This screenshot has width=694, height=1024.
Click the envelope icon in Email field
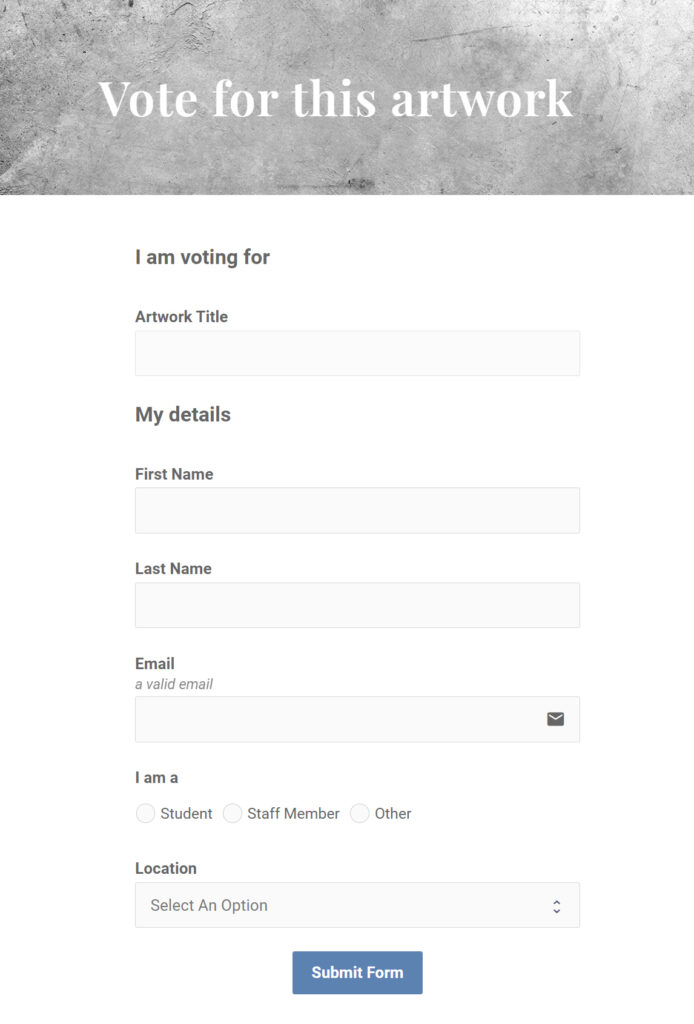(x=555, y=719)
